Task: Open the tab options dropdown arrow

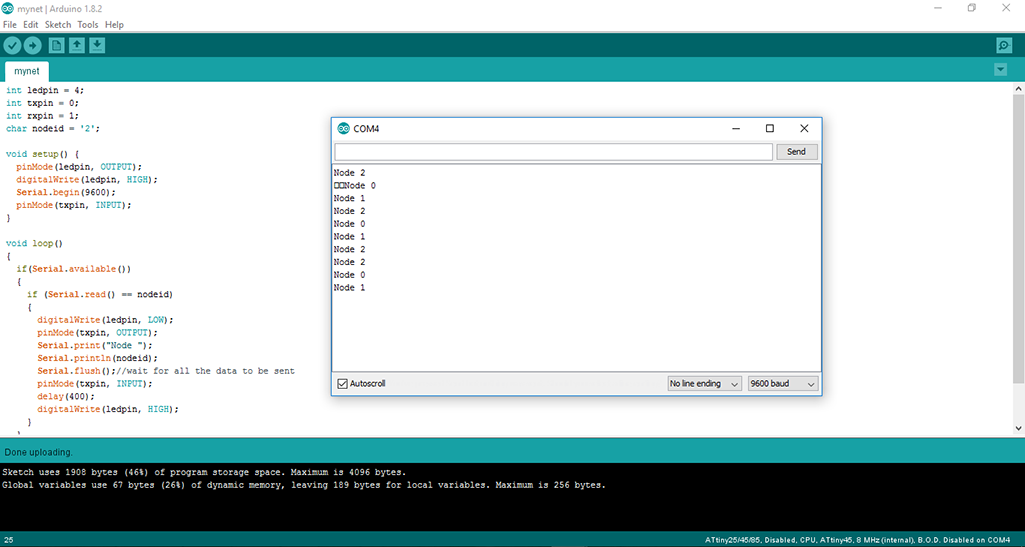Action: pyautogui.click(x=1000, y=69)
